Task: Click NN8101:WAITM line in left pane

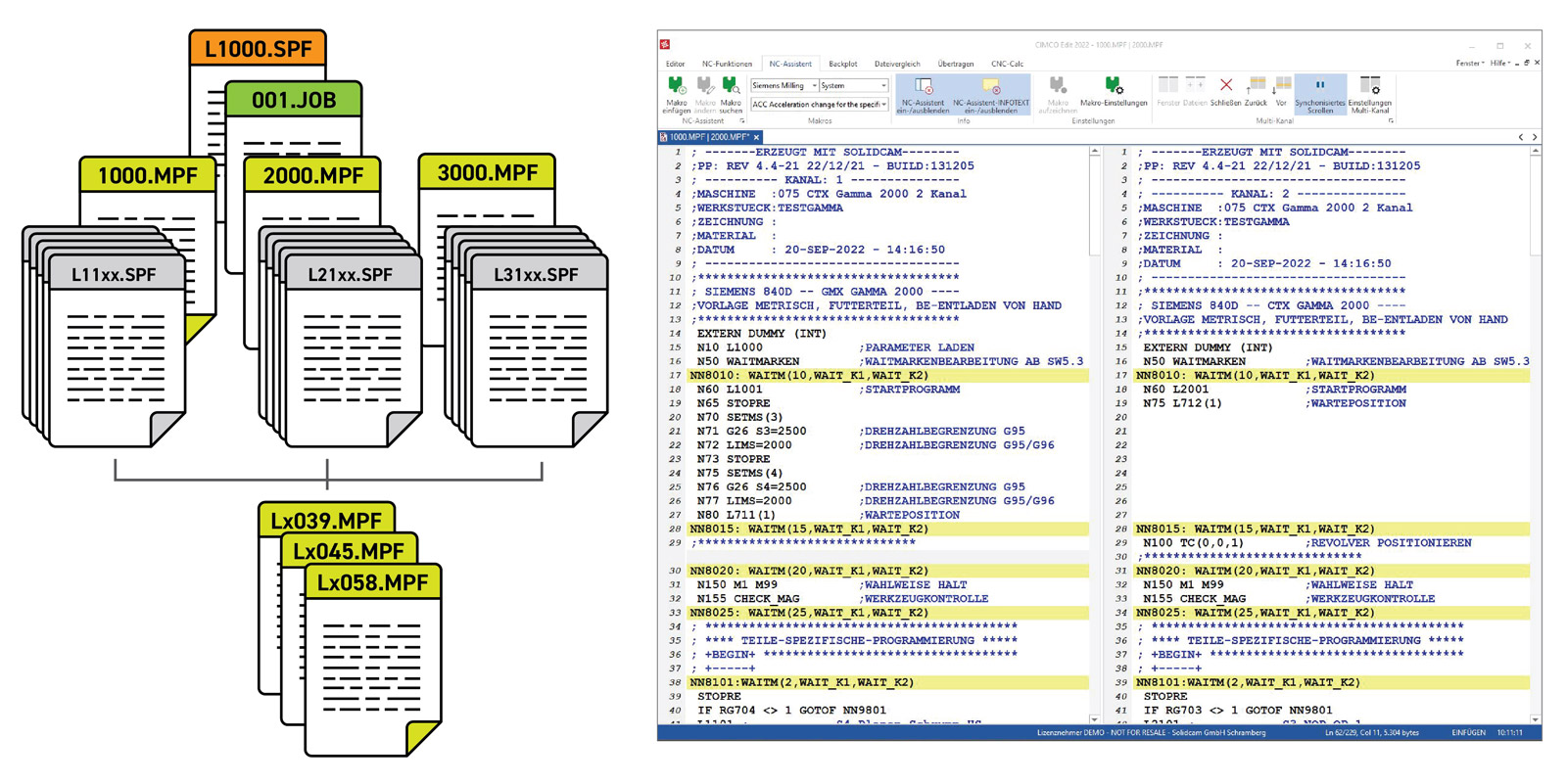Action: 888,682
